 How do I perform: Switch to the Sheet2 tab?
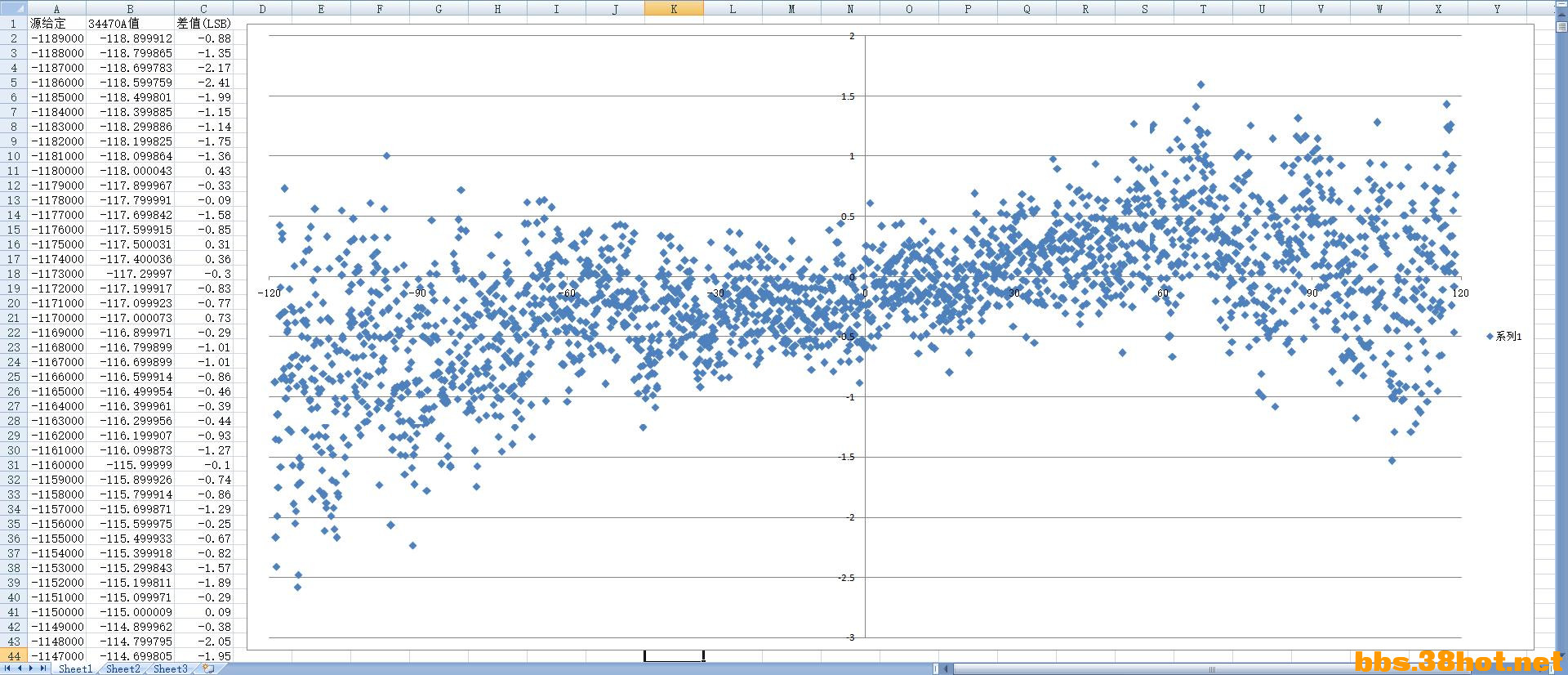[x=122, y=668]
